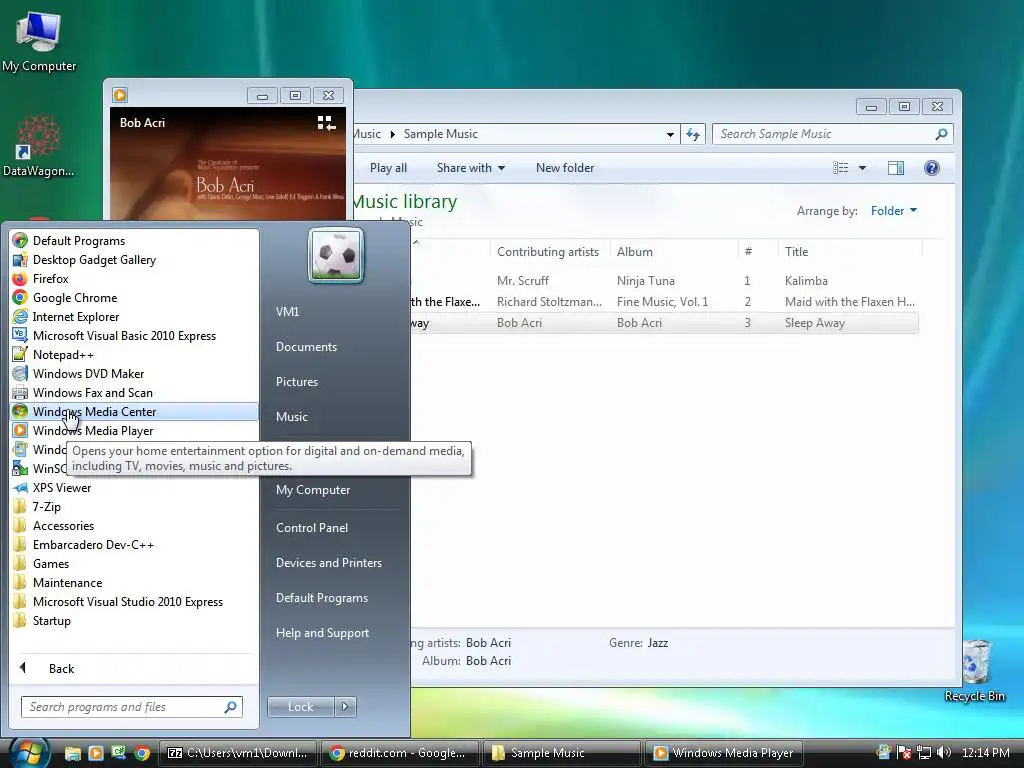Open Explorer help
Screen dimensions: 1024x768
932,168
